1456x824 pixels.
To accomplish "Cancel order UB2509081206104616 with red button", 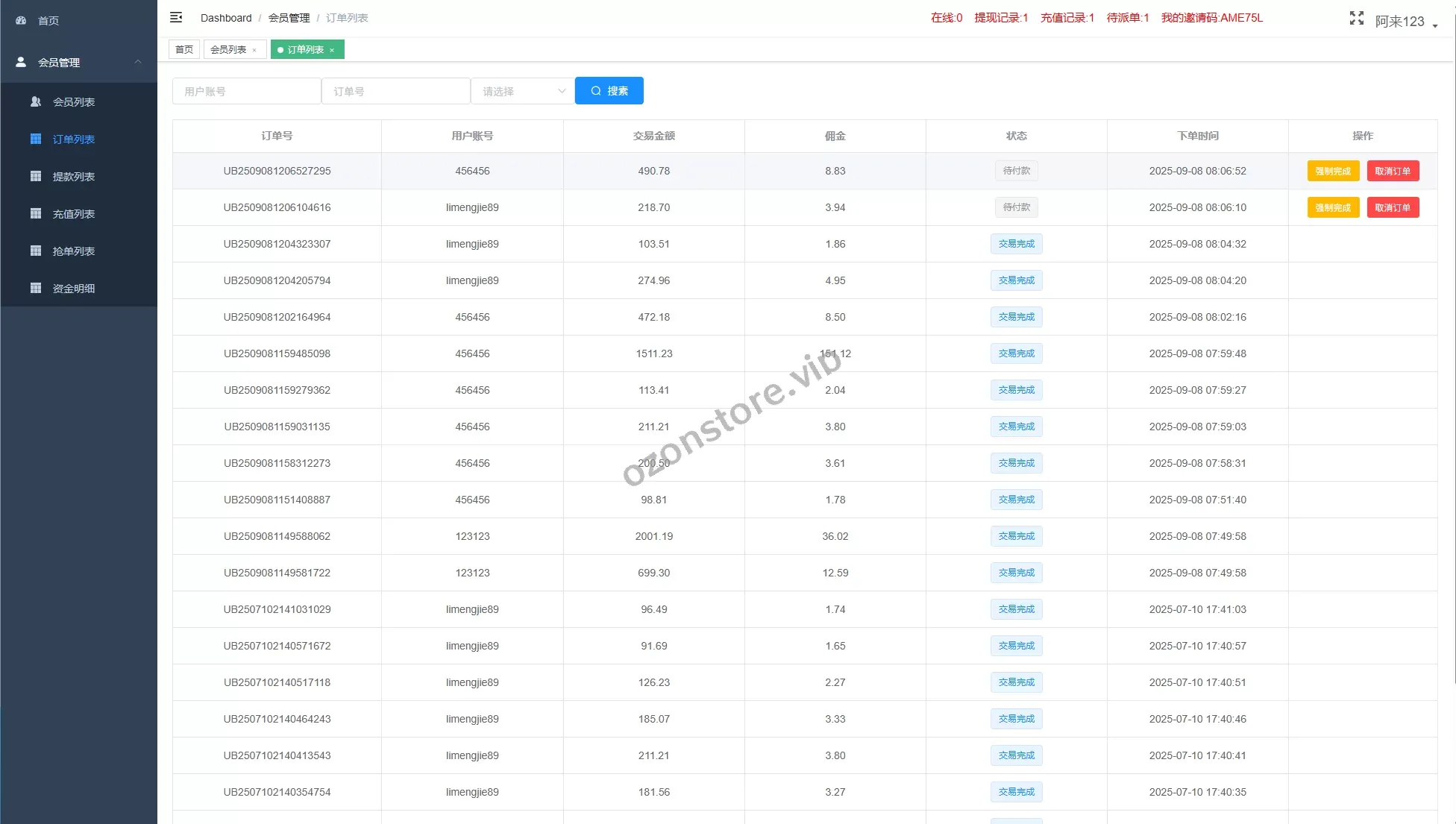I will coord(1392,207).
